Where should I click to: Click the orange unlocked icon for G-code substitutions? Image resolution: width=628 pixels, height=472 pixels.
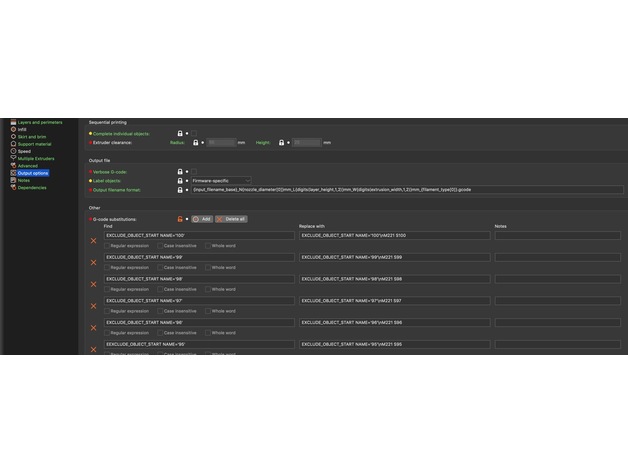point(180,218)
